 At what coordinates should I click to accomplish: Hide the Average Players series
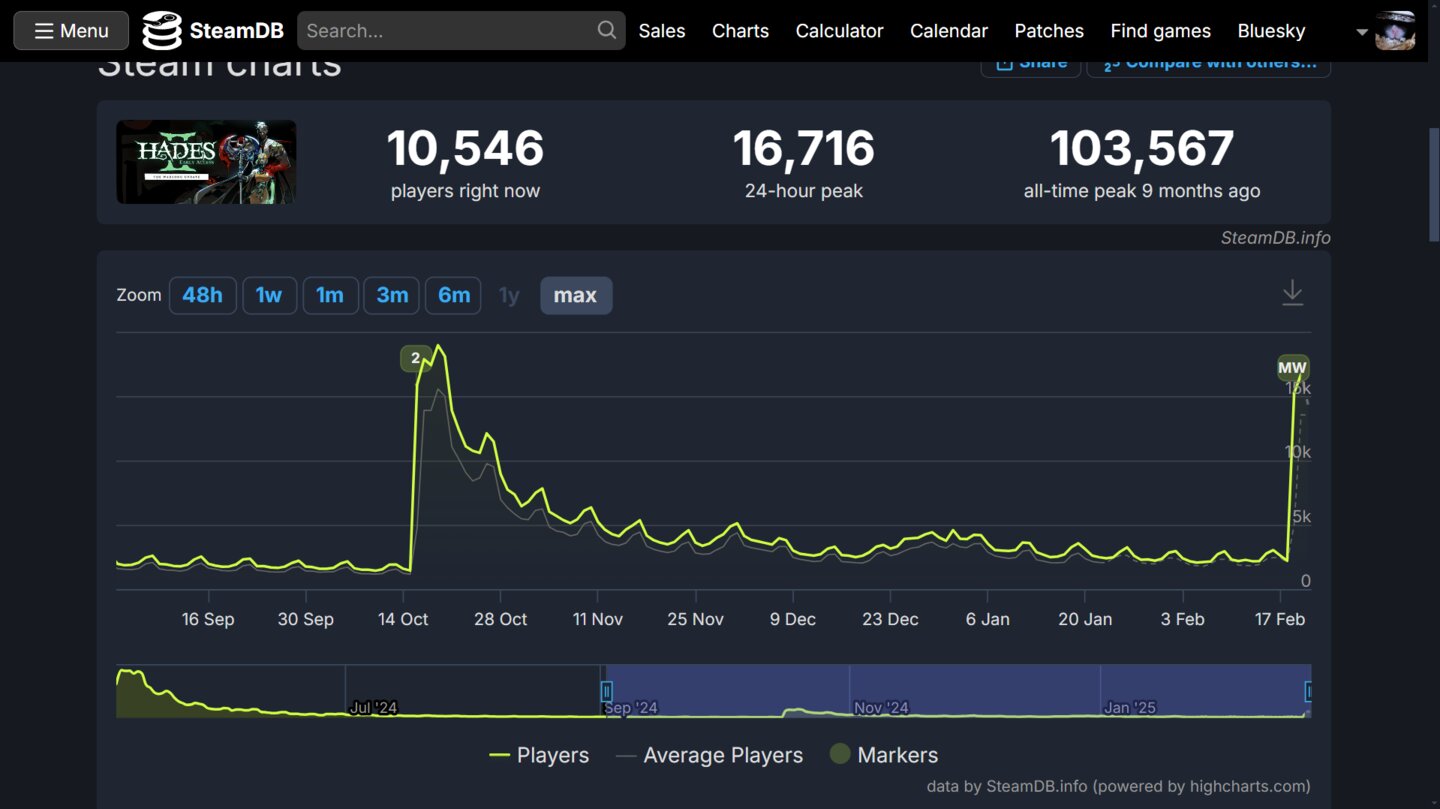coord(710,755)
